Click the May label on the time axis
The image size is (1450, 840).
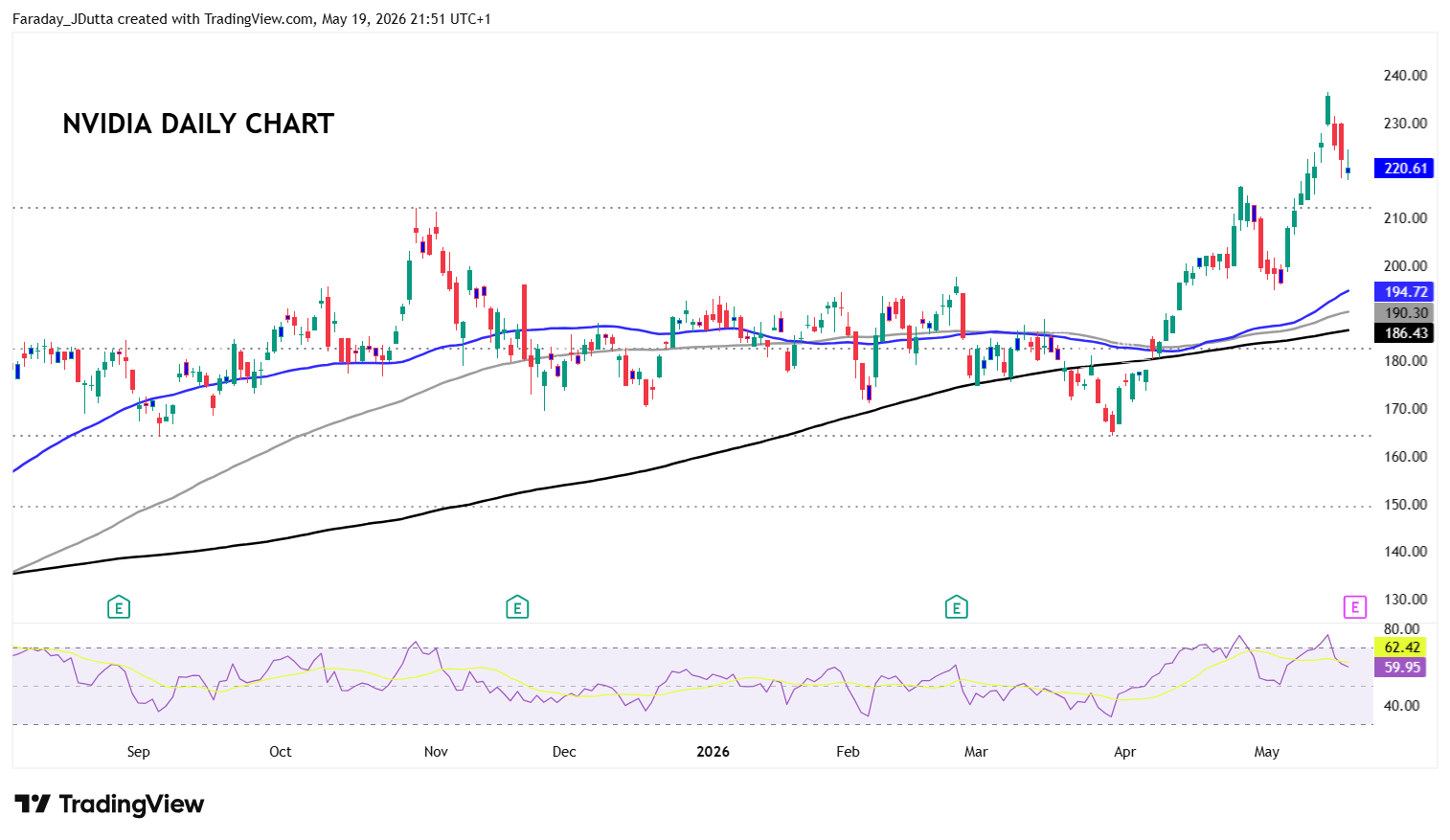[1267, 752]
